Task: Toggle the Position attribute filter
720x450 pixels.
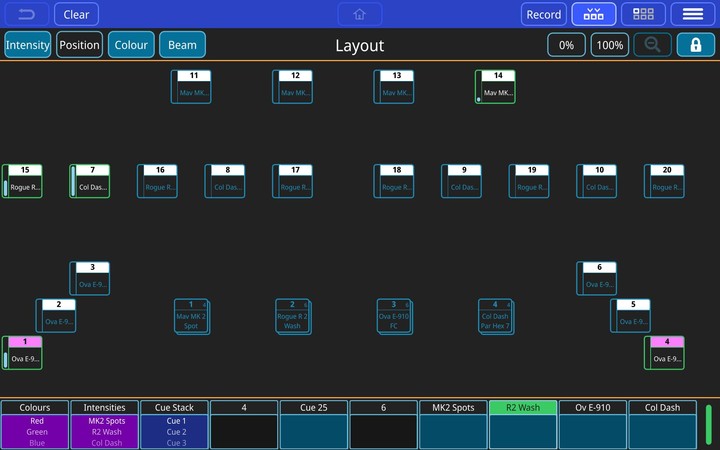Action: point(79,45)
